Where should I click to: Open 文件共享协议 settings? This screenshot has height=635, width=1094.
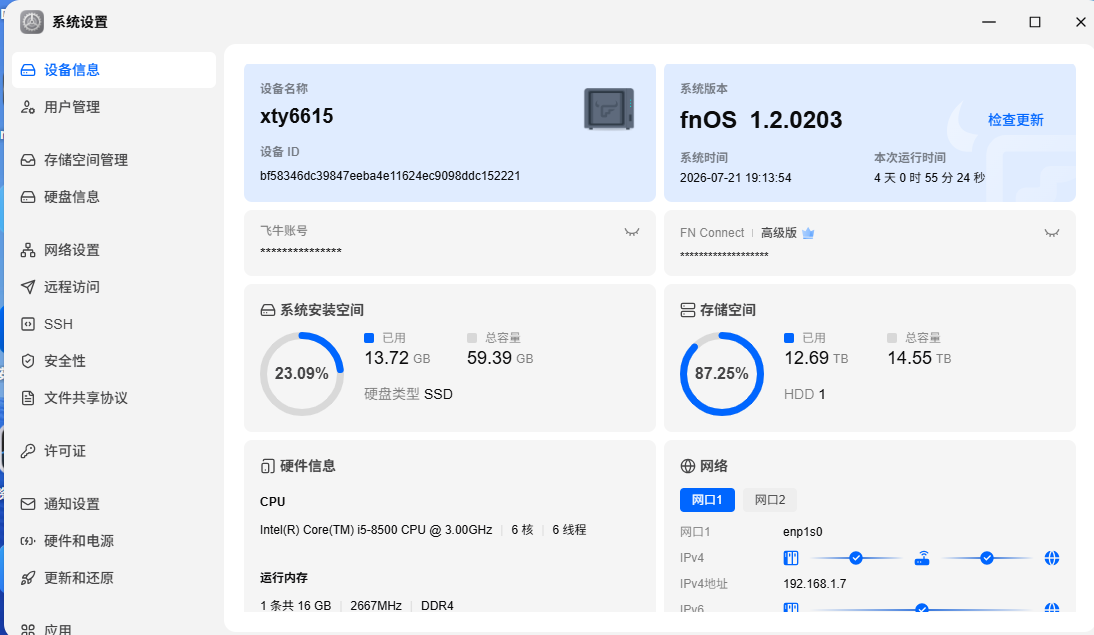pos(114,398)
